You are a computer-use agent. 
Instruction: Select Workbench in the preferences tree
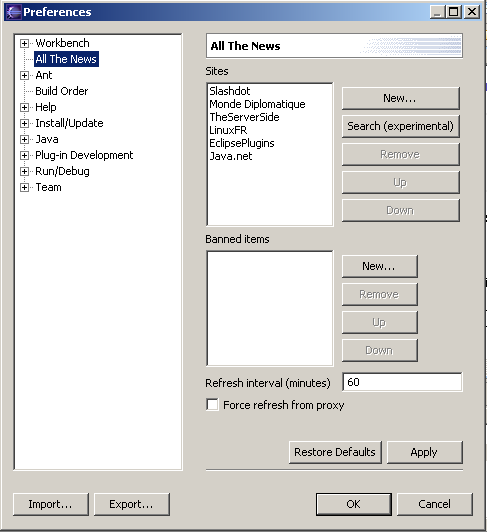click(x=62, y=43)
